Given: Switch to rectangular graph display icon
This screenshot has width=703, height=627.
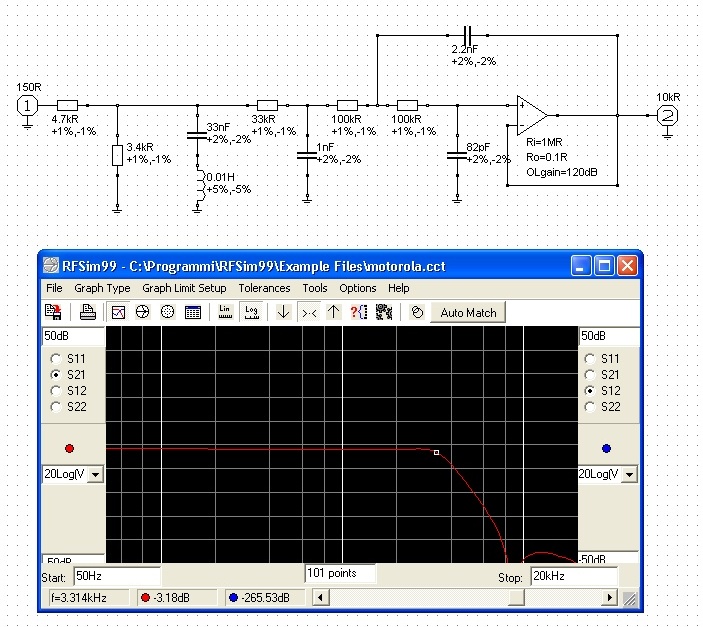Looking at the screenshot, I should coord(119,312).
